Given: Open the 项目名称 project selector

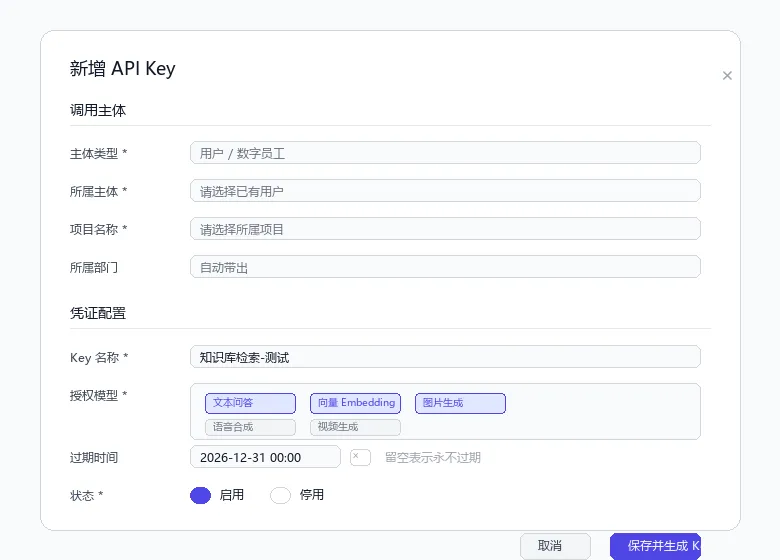Looking at the screenshot, I should (445, 229).
